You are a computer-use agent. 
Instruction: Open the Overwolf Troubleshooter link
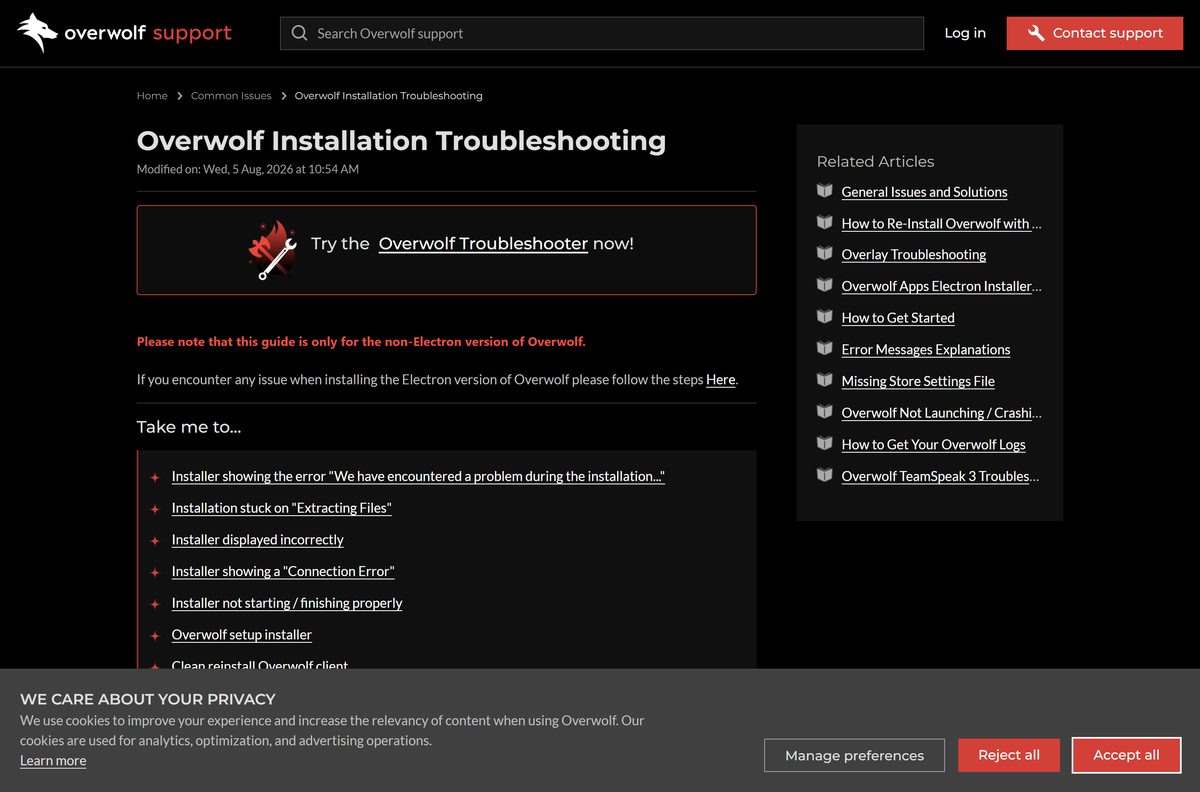[483, 243]
